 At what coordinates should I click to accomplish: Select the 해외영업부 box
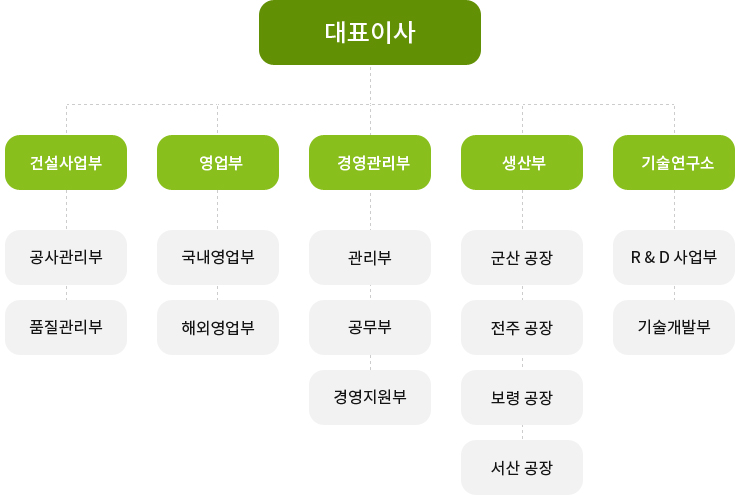point(218,327)
